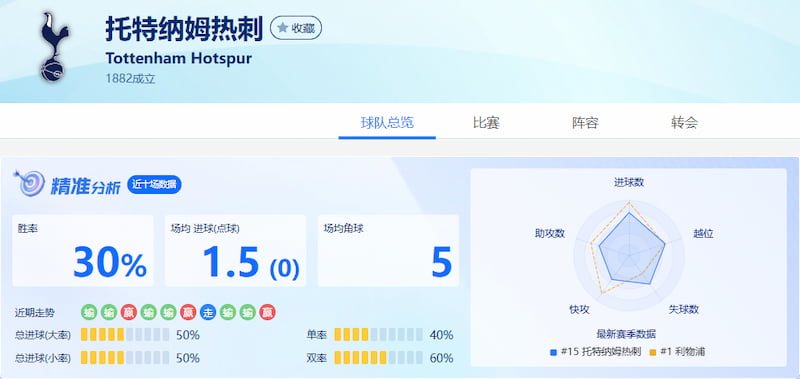Click the 托特纳姆热刺 team title
This screenshot has height=379, width=800.
click(184, 29)
